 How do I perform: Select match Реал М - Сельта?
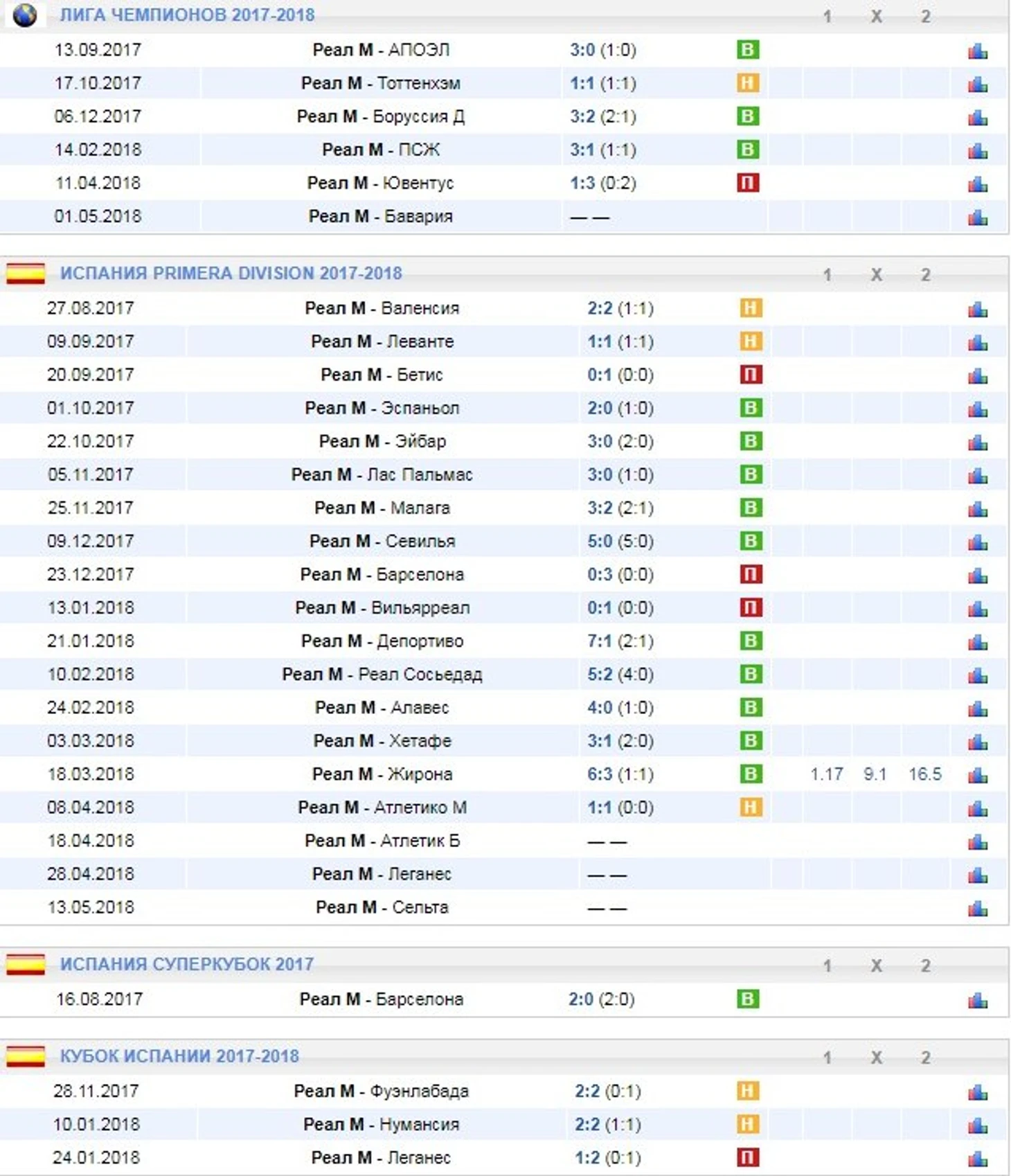click(382, 907)
